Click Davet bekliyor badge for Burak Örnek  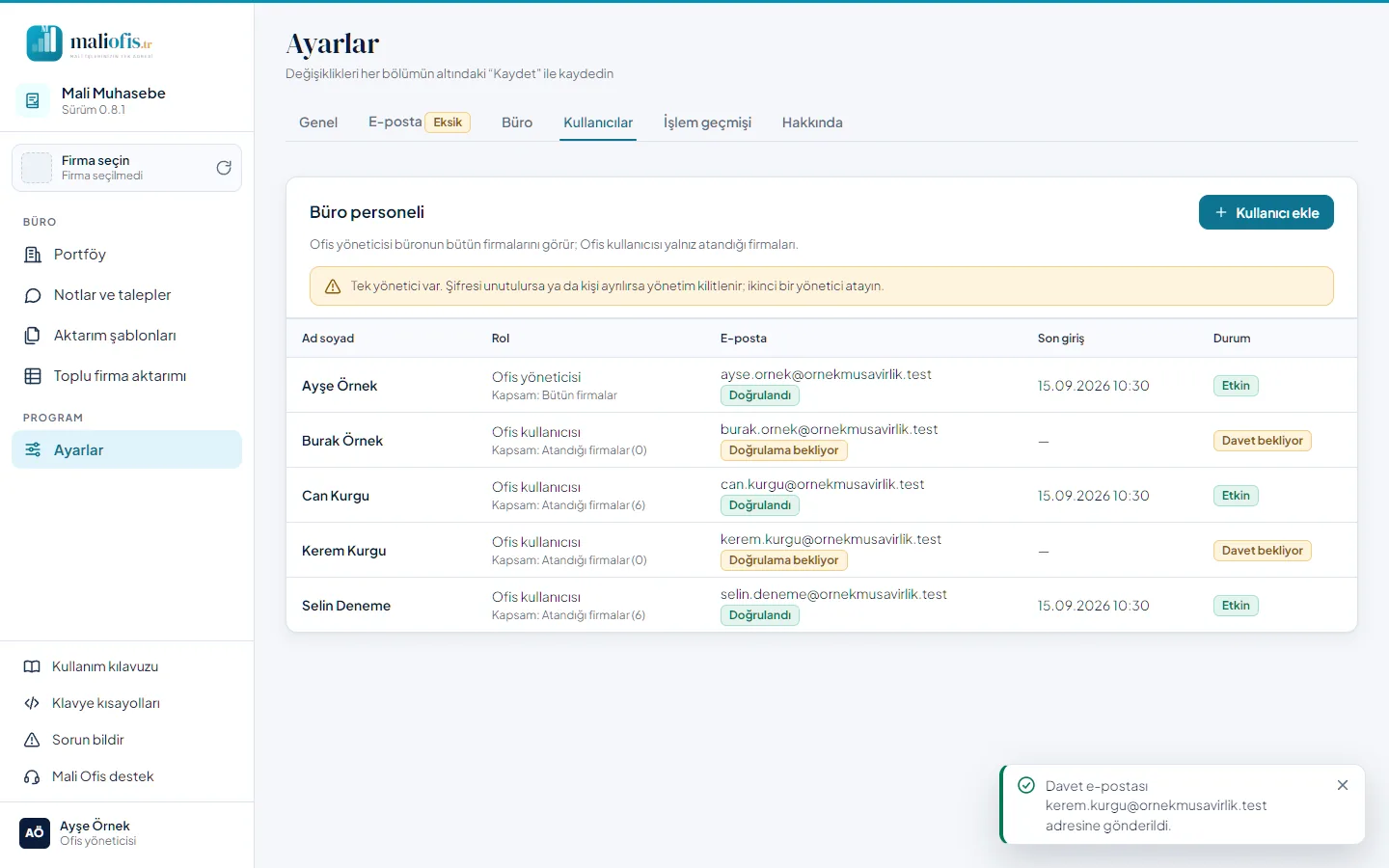tap(1263, 441)
